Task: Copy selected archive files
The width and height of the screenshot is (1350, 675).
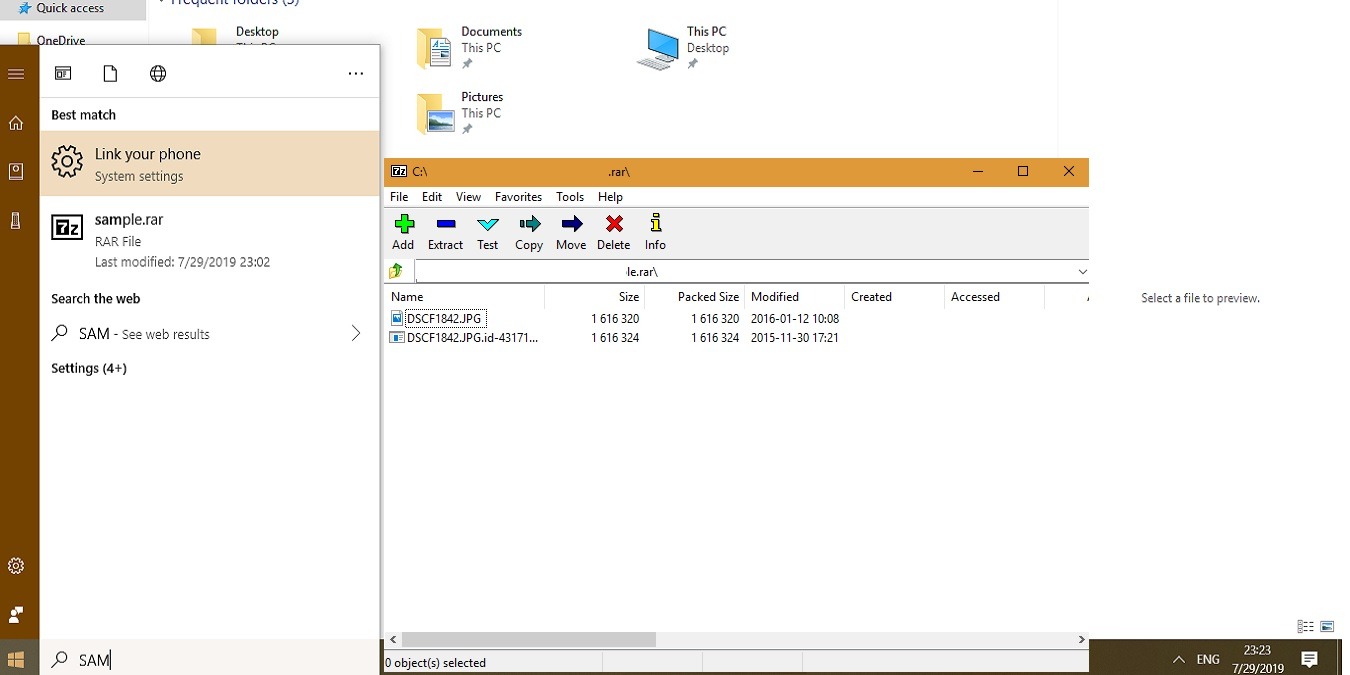Action: pyautogui.click(x=529, y=231)
